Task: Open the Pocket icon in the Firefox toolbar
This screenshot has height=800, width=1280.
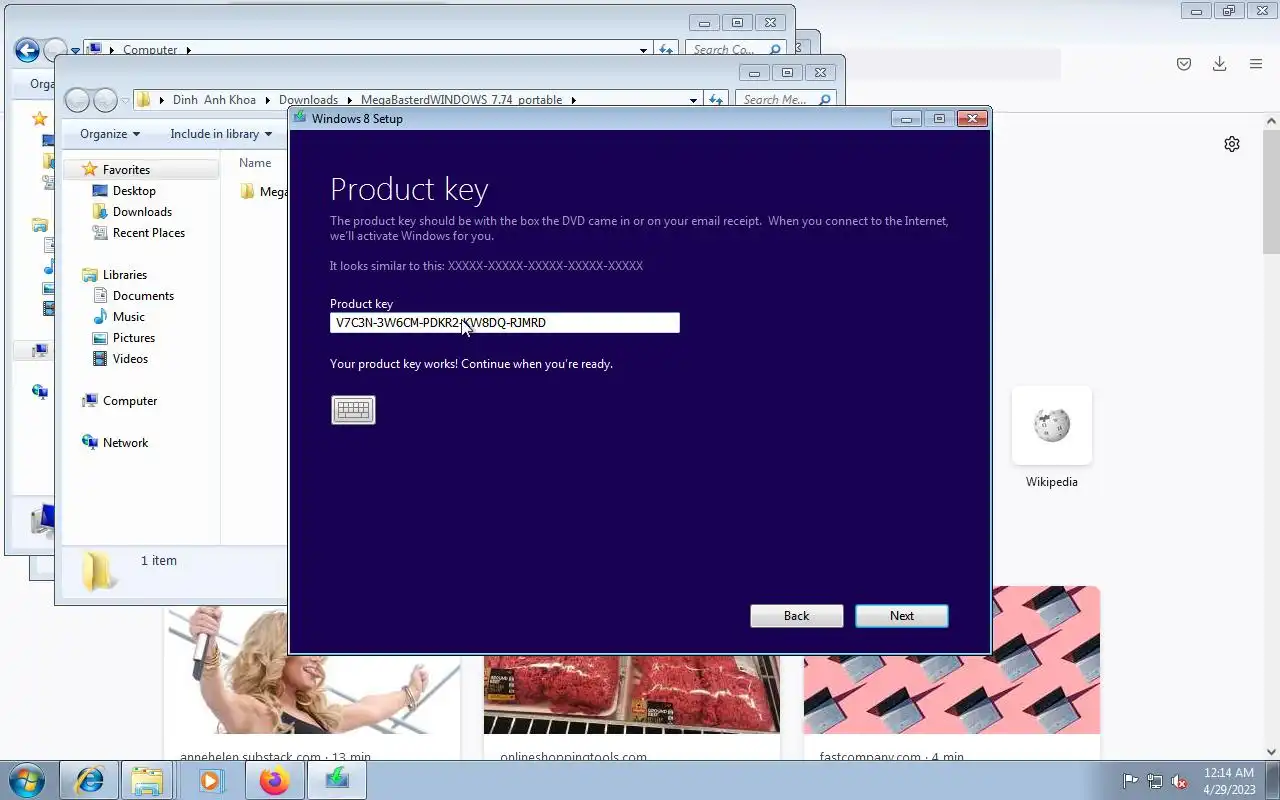Action: pos(1184,64)
